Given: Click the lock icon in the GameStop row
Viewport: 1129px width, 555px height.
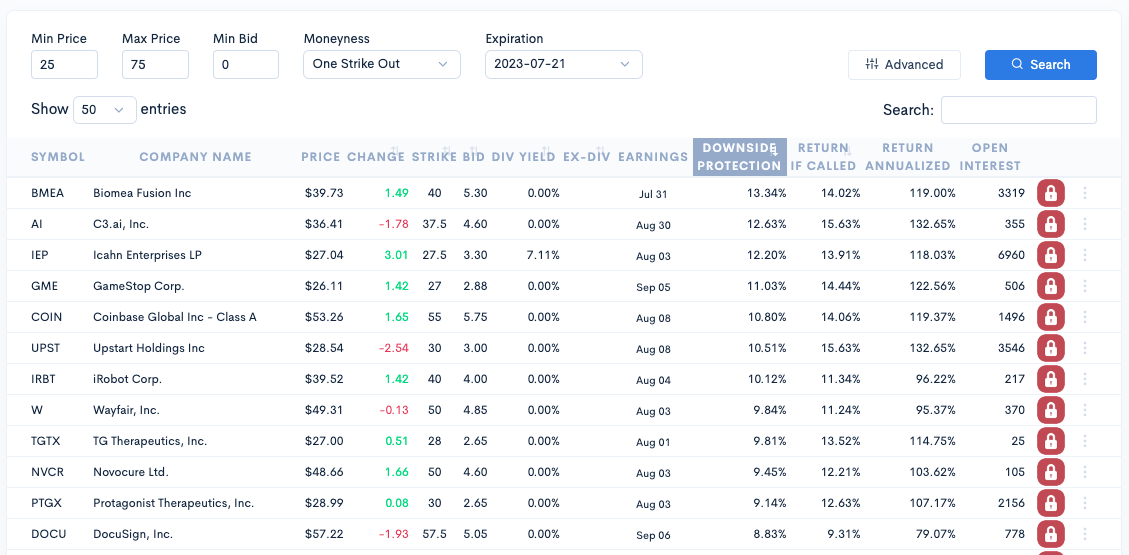Looking at the screenshot, I should coord(1051,286).
